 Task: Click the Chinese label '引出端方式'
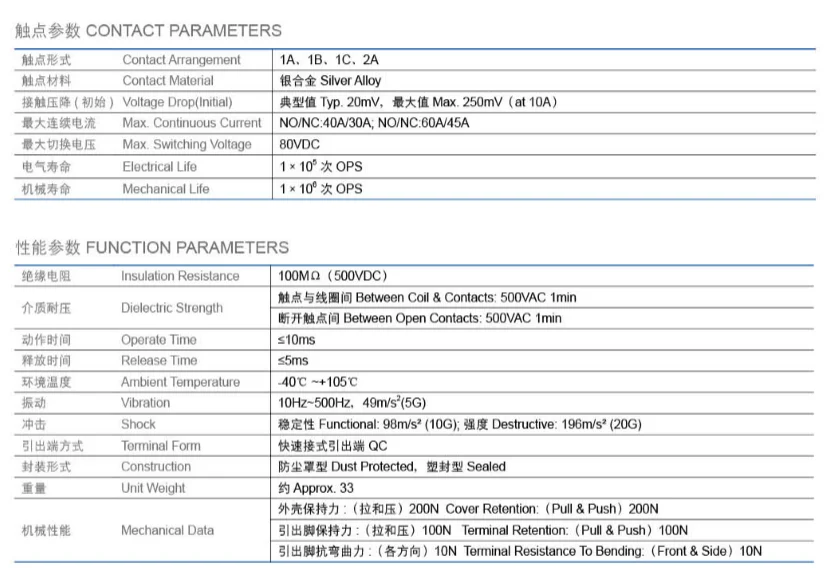tap(52, 446)
